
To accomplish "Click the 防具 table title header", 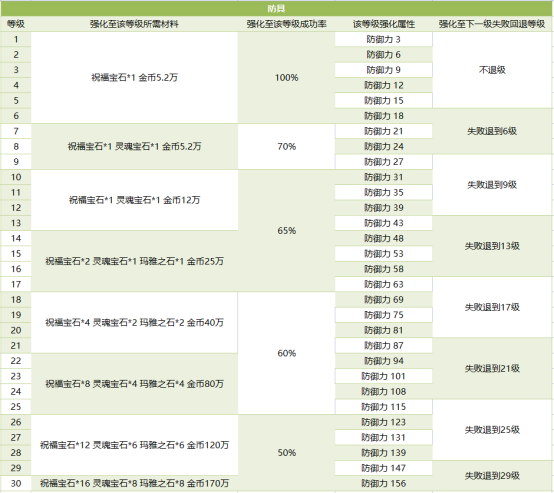I will pyautogui.click(x=276, y=8).
